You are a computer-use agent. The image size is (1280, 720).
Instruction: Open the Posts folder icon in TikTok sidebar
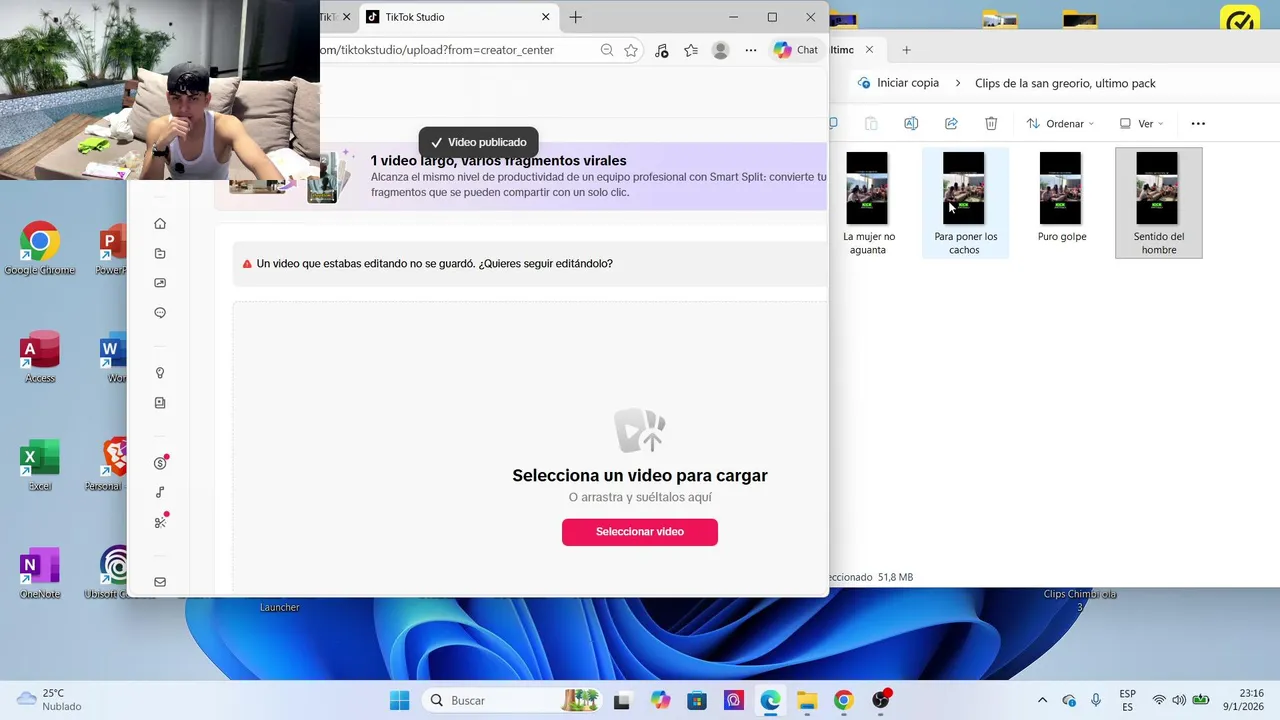(160, 254)
